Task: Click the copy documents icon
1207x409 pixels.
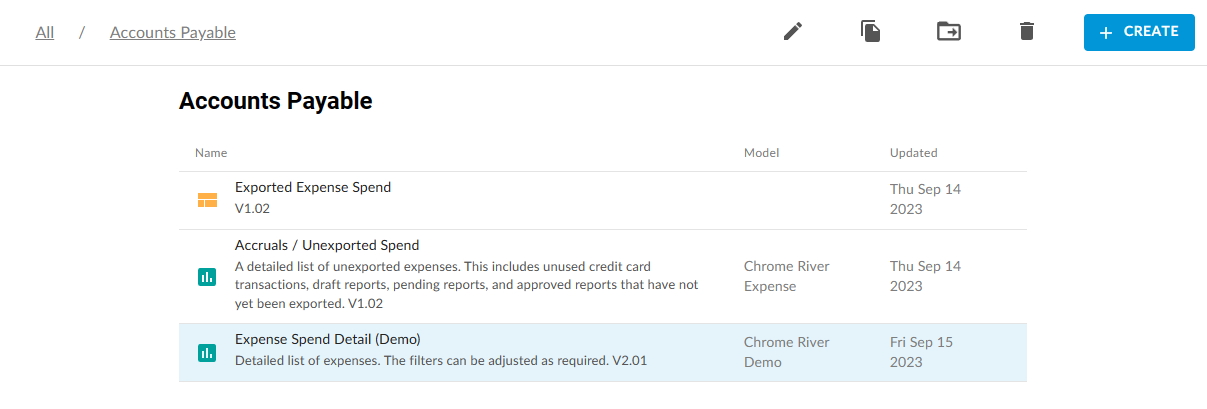Action: pyautogui.click(x=870, y=32)
